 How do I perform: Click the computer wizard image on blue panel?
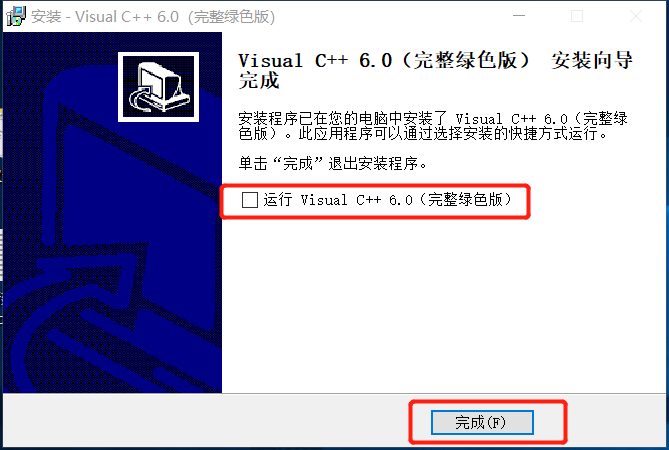click(x=158, y=87)
